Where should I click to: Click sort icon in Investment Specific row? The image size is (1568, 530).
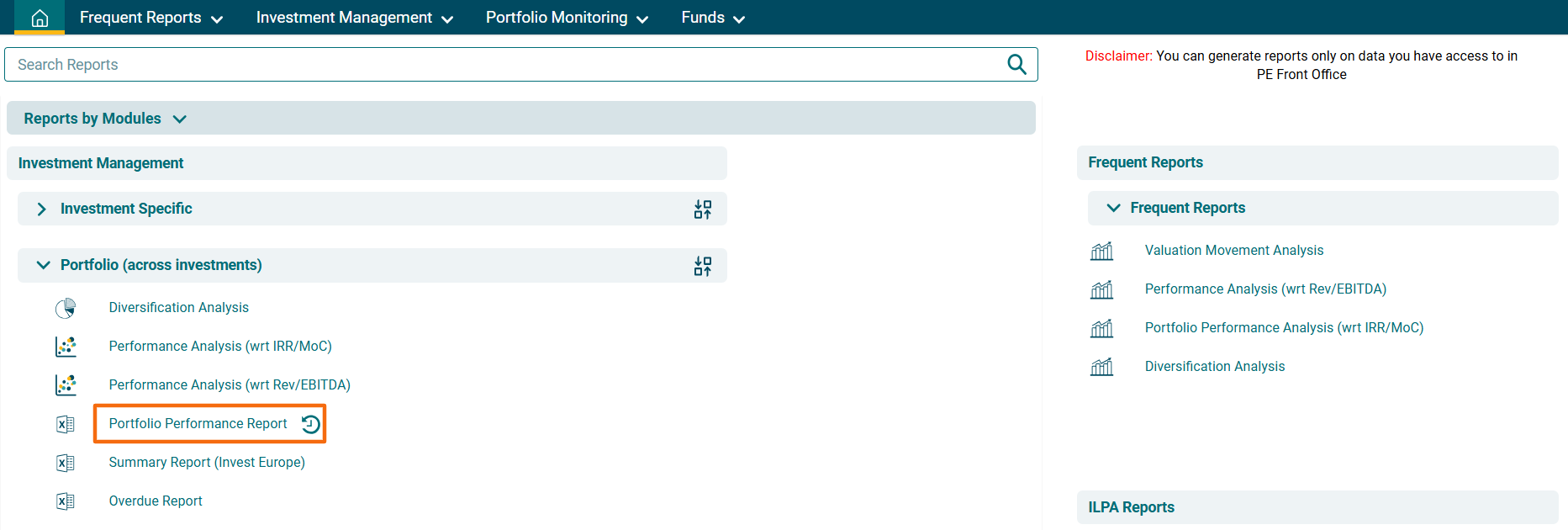pos(702,209)
